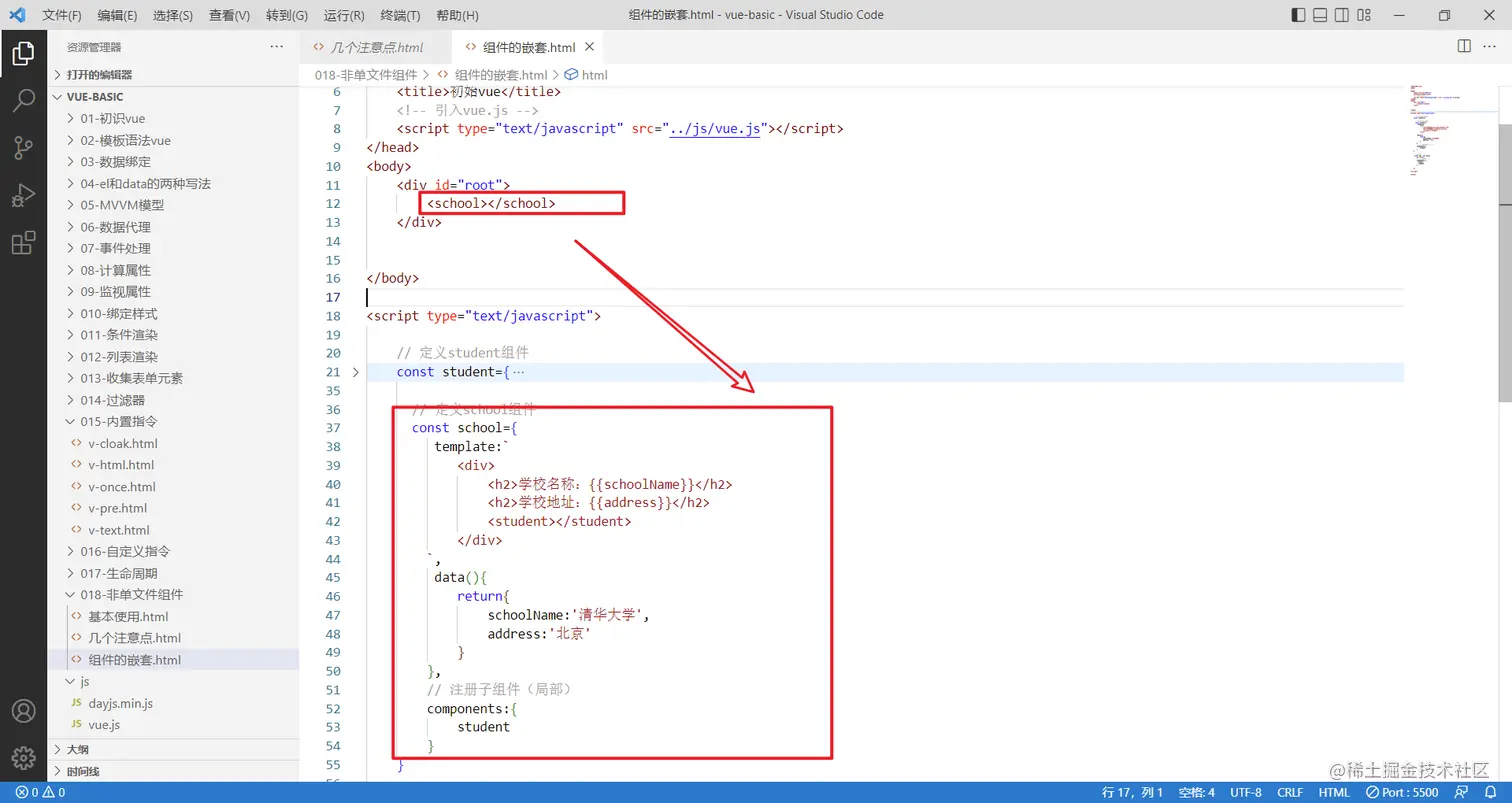Open v-pre.html file
Viewport: 1512px width, 803px height.
pos(173,508)
